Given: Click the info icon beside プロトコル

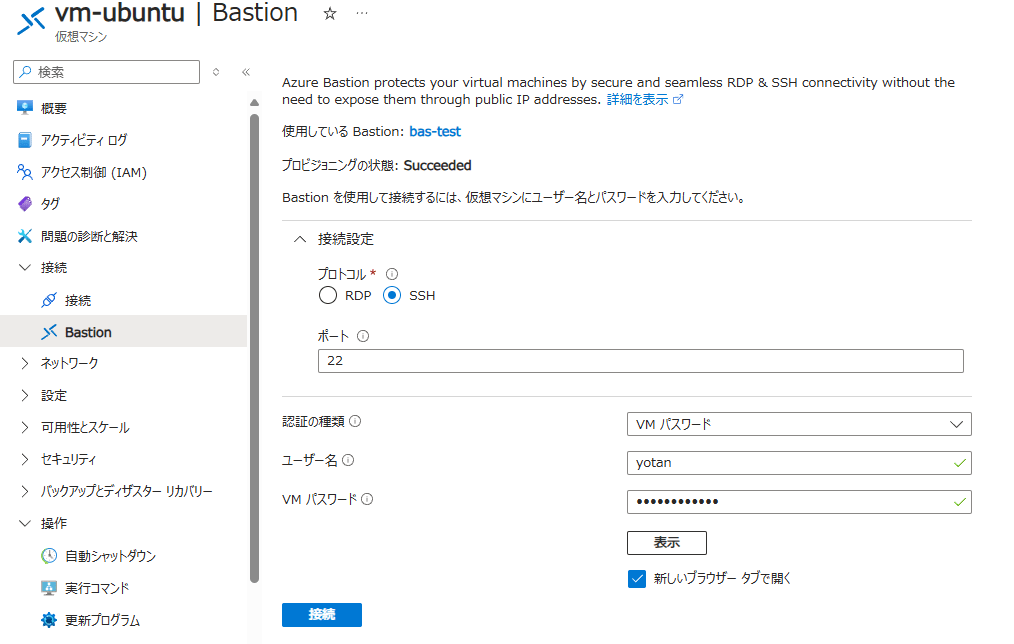Looking at the screenshot, I should 392,274.
